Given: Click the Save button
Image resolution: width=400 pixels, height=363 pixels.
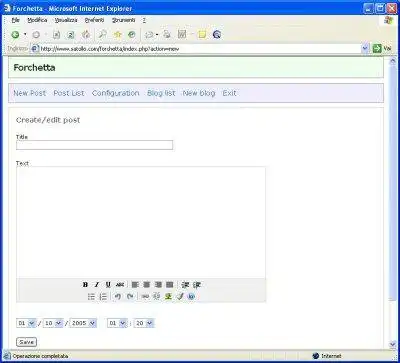Looking at the screenshot, I should point(26,342).
